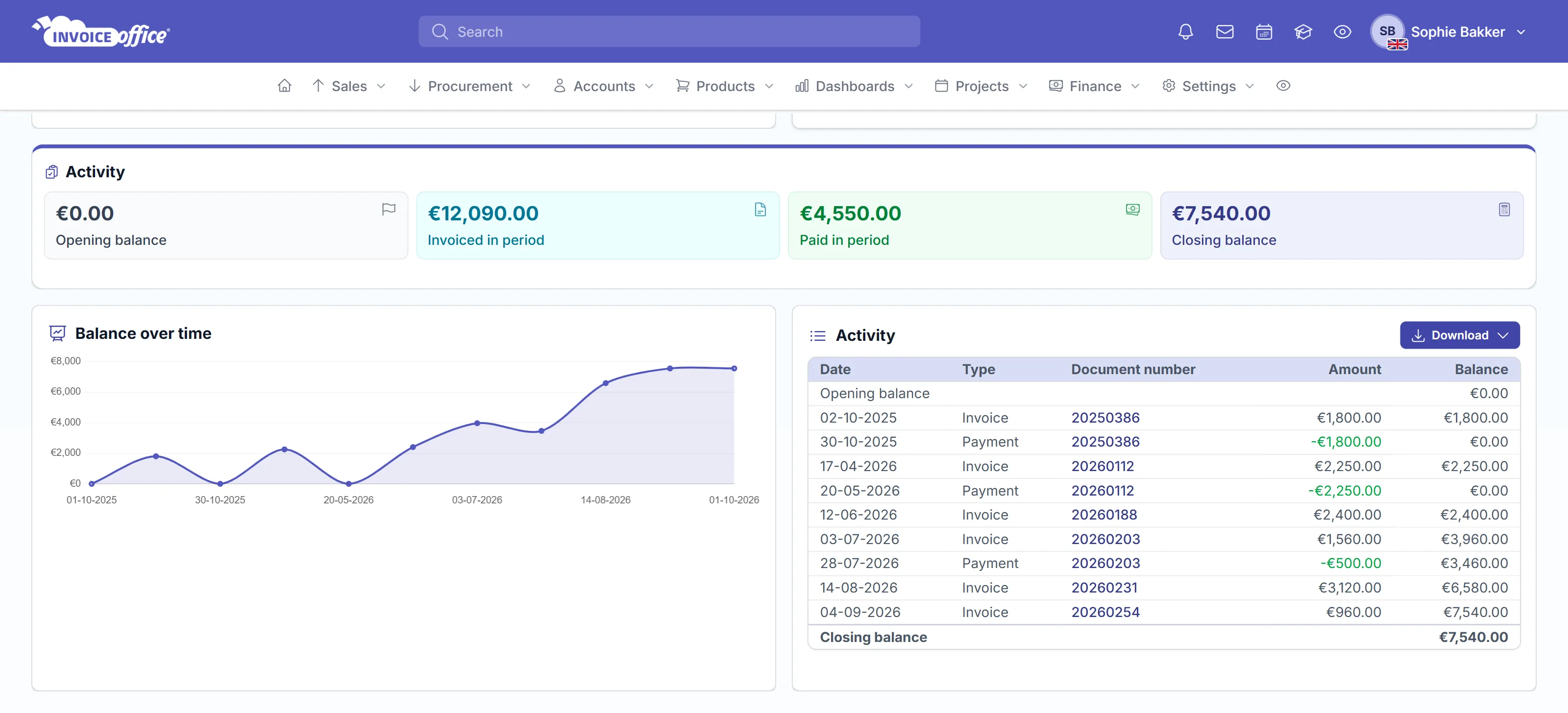Open the Products menu
This screenshot has height=713, width=1568.
(725, 86)
